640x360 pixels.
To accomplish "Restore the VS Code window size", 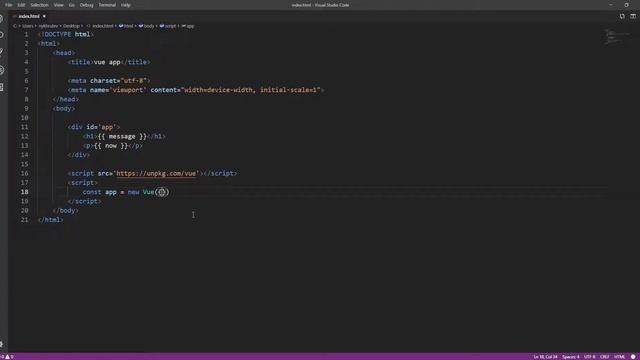I will 627,5.
